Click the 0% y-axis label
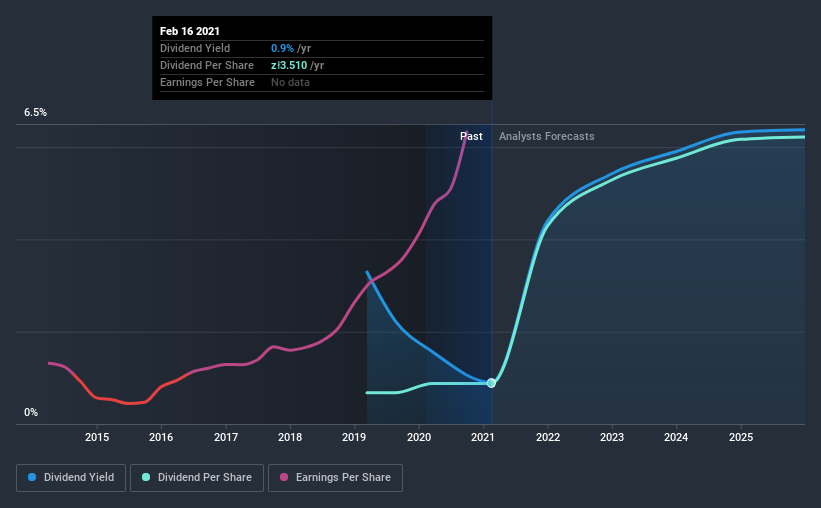The image size is (821, 508). [x=31, y=412]
